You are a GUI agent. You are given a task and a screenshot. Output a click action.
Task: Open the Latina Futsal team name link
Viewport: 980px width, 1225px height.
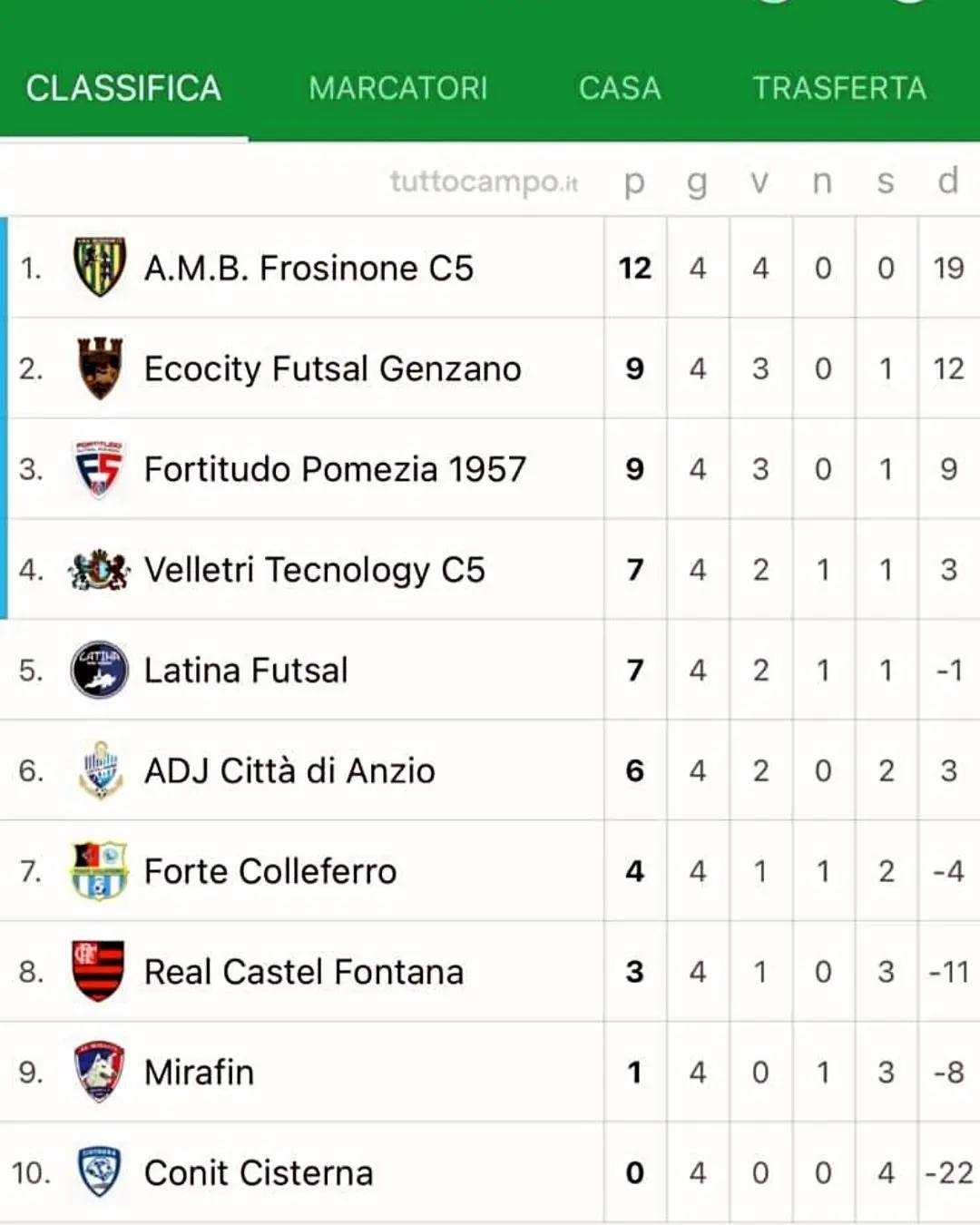click(x=246, y=671)
